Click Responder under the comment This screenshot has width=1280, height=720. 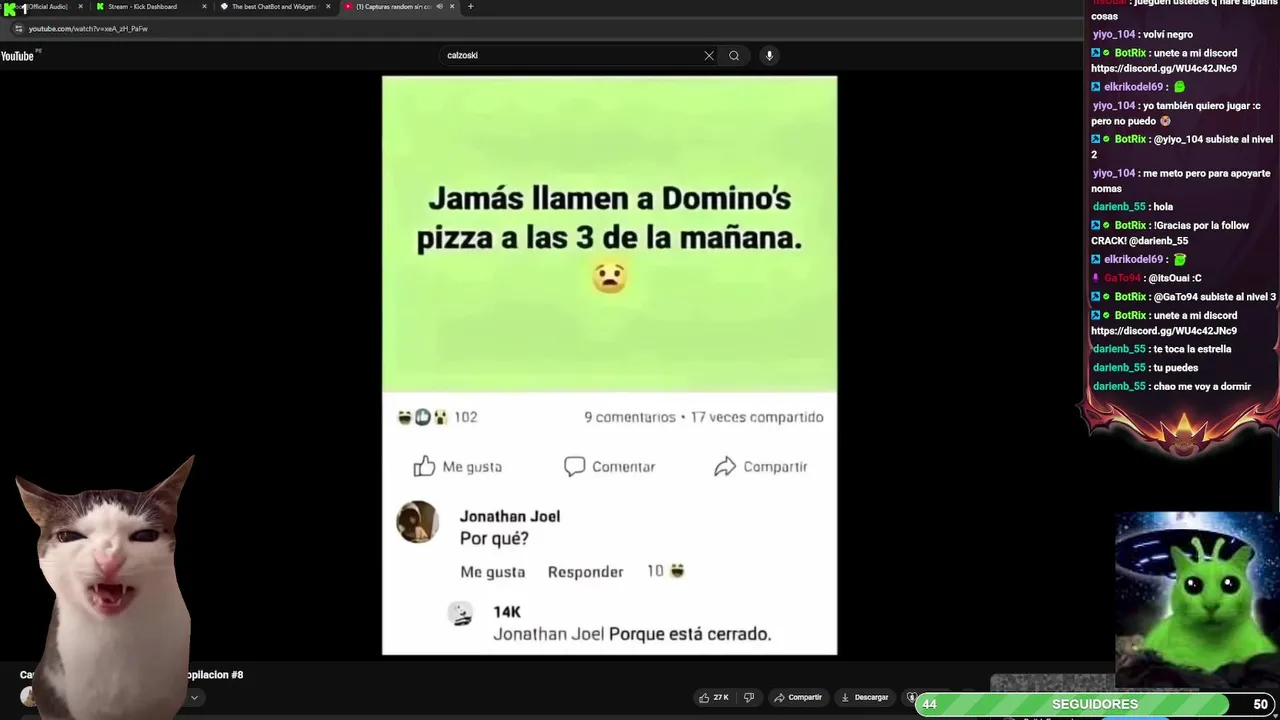(585, 572)
